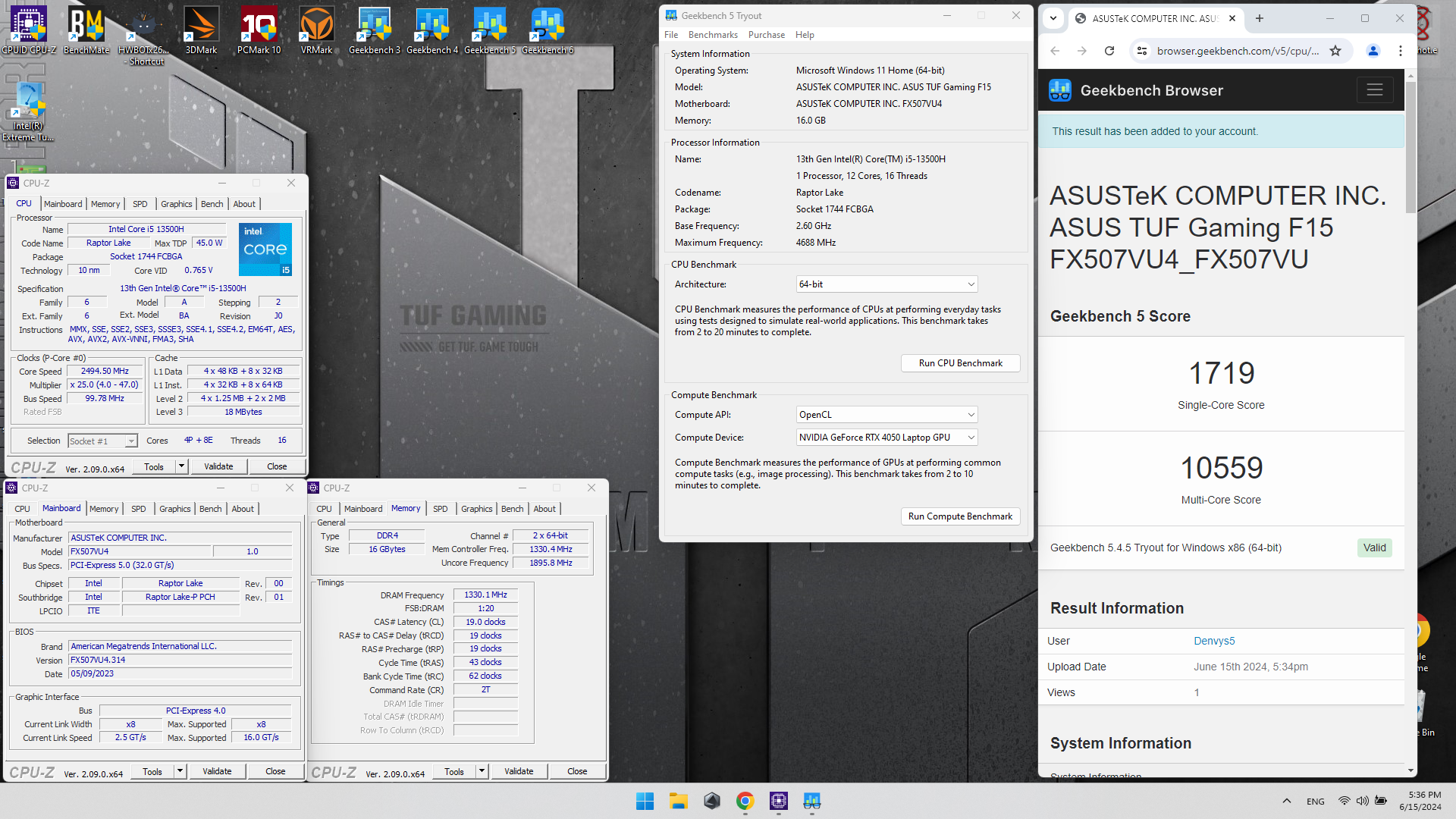1456x819 pixels.
Task: Bookmark this page with star icon
Action: (x=1335, y=51)
